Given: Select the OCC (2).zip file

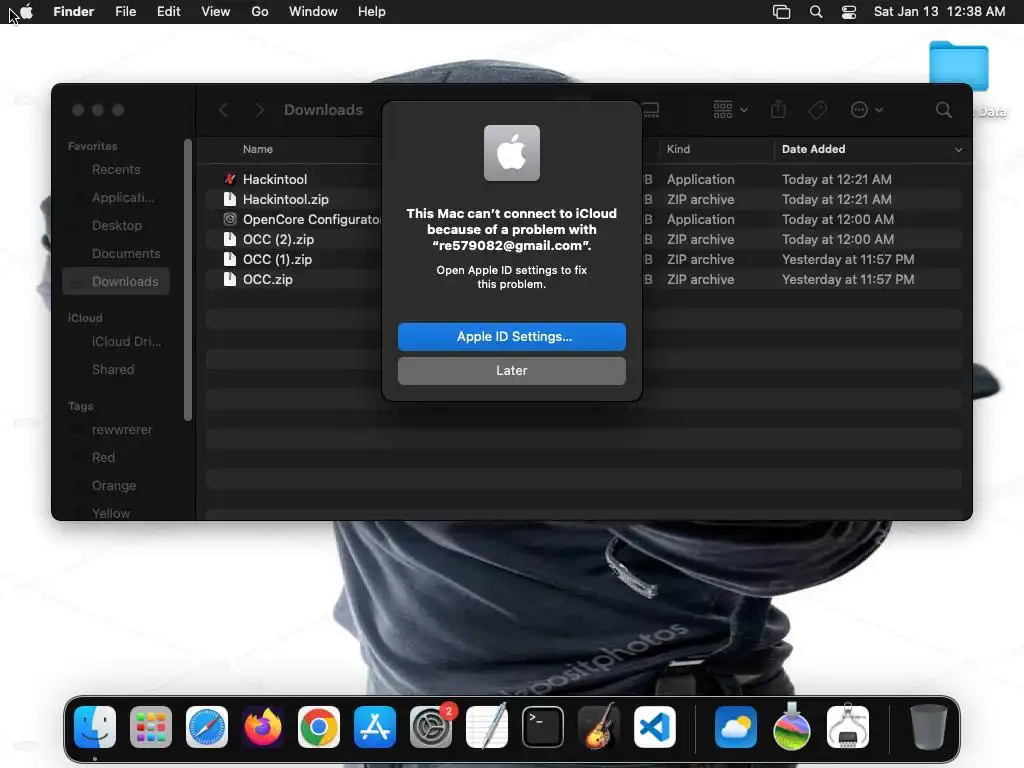Looking at the screenshot, I should [583, 239].
